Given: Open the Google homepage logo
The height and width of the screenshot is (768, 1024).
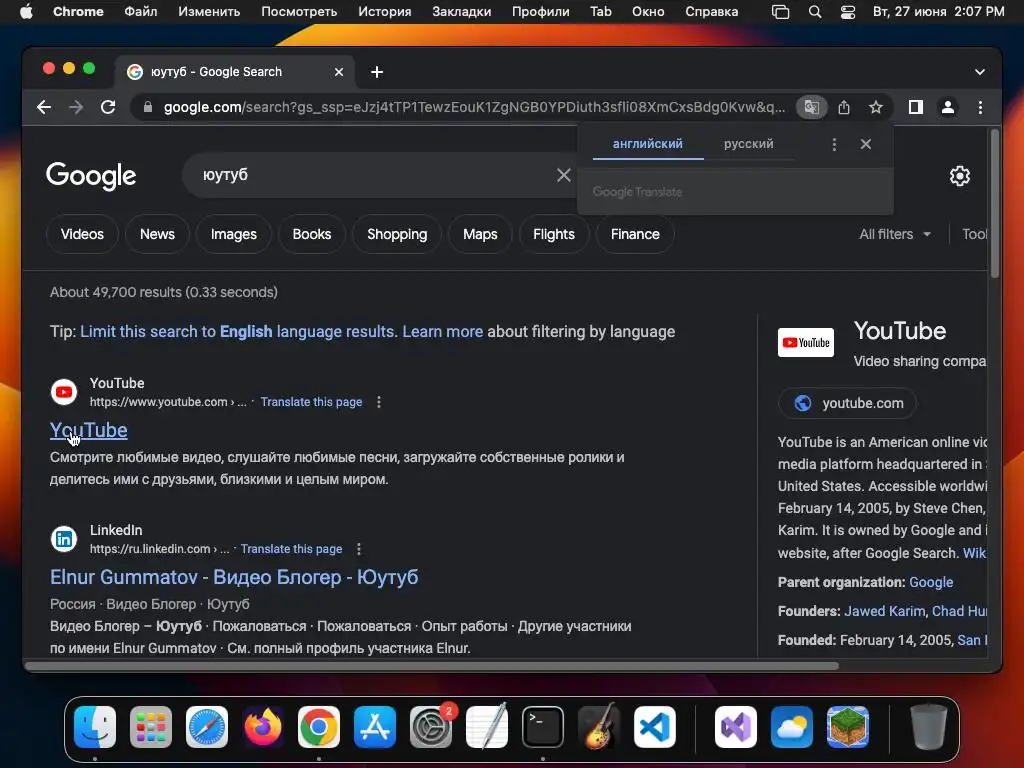Looking at the screenshot, I should coord(91,176).
